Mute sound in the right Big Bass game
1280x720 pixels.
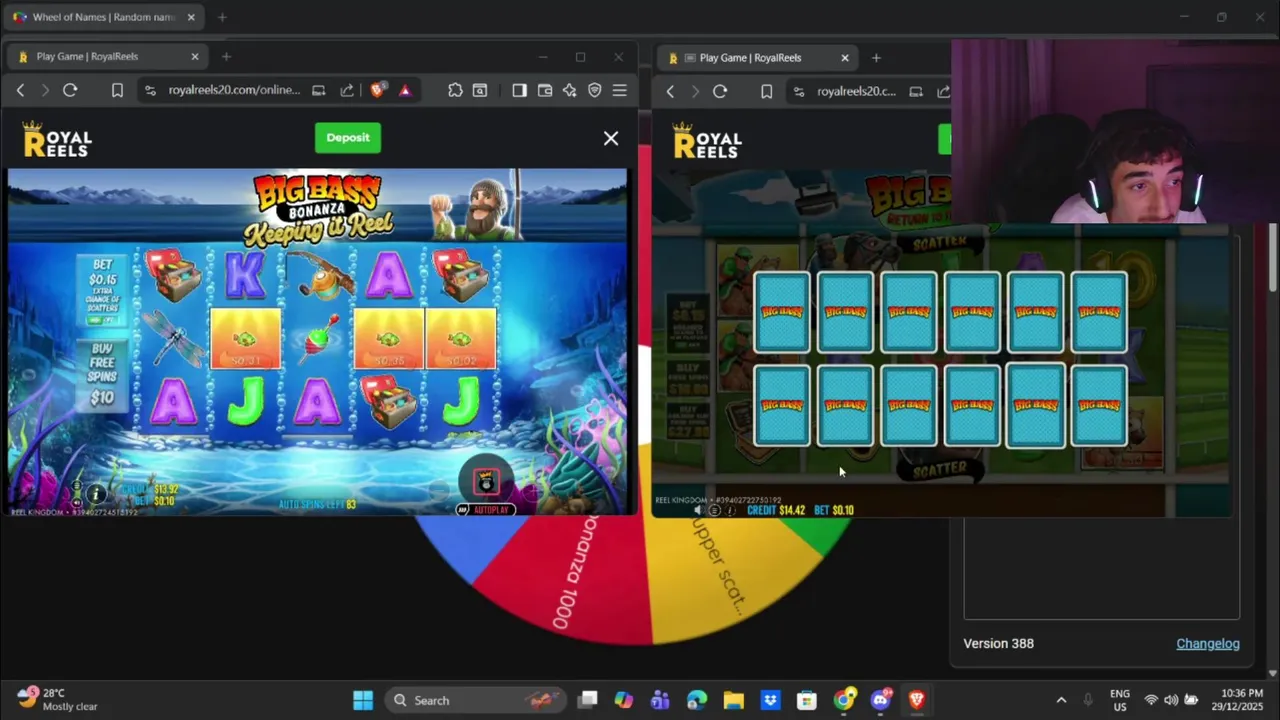(698, 510)
